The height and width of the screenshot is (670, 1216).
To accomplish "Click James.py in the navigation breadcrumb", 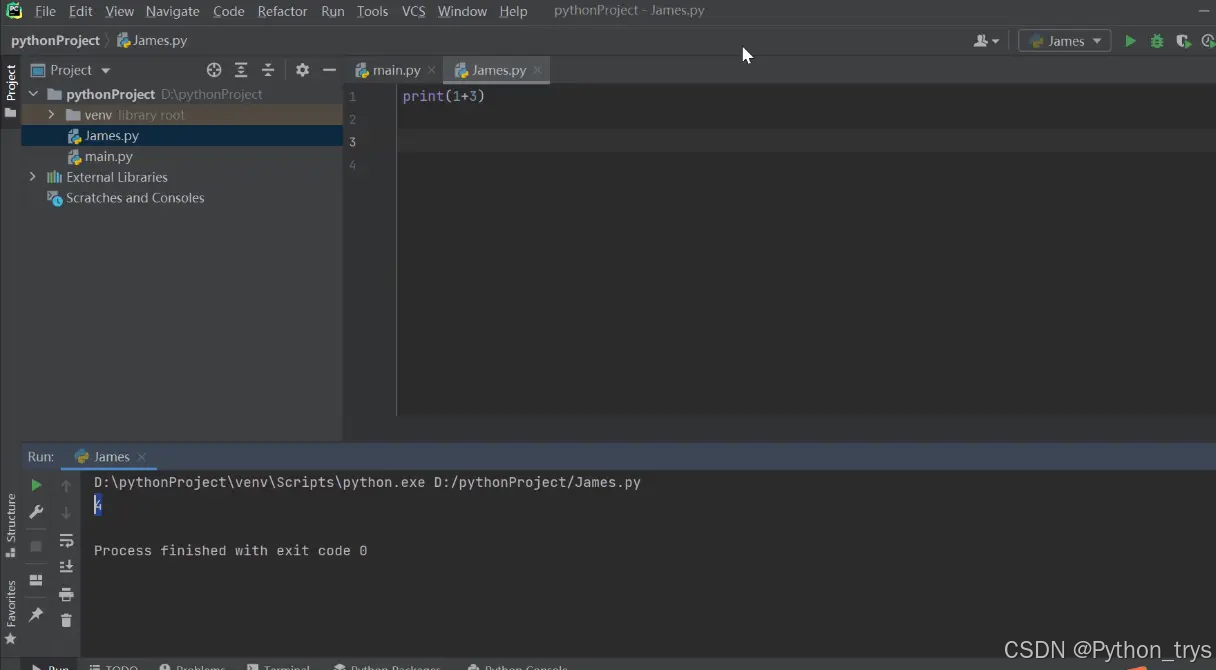I will pyautogui.click(x=152, y=41).
